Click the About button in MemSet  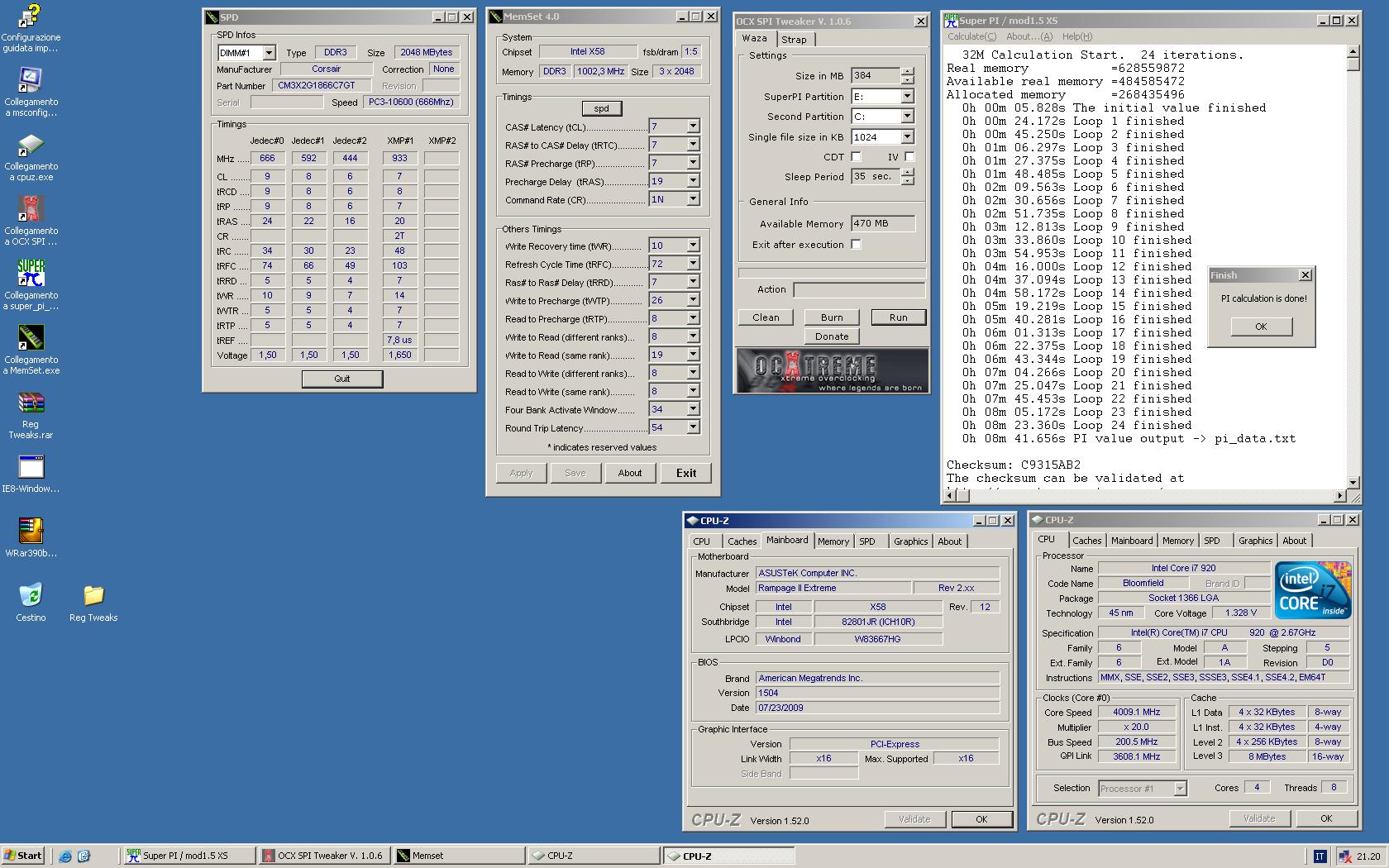(x=630, y=473)
